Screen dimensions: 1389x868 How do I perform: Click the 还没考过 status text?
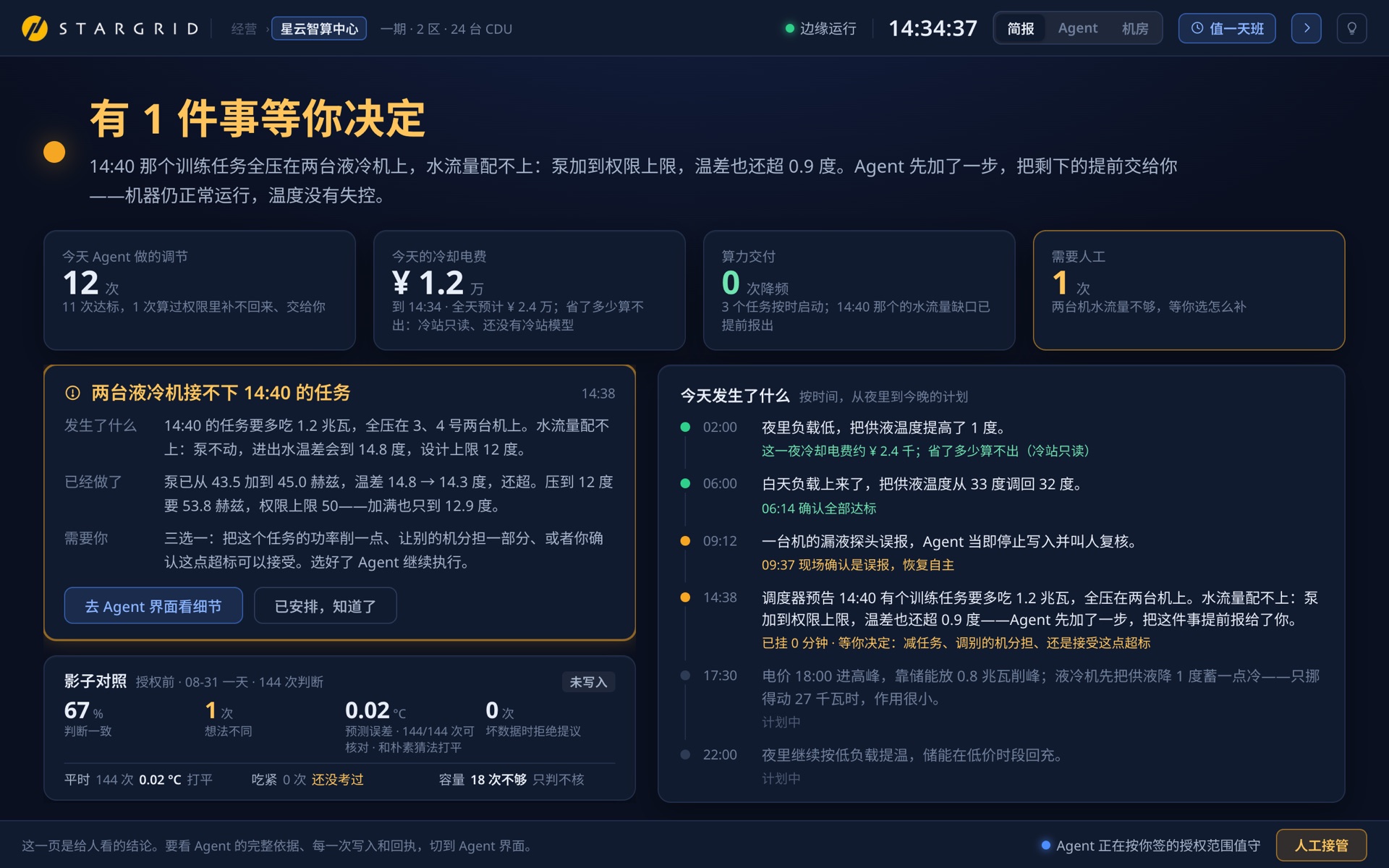pyautogui.click(x=337, y=779)
